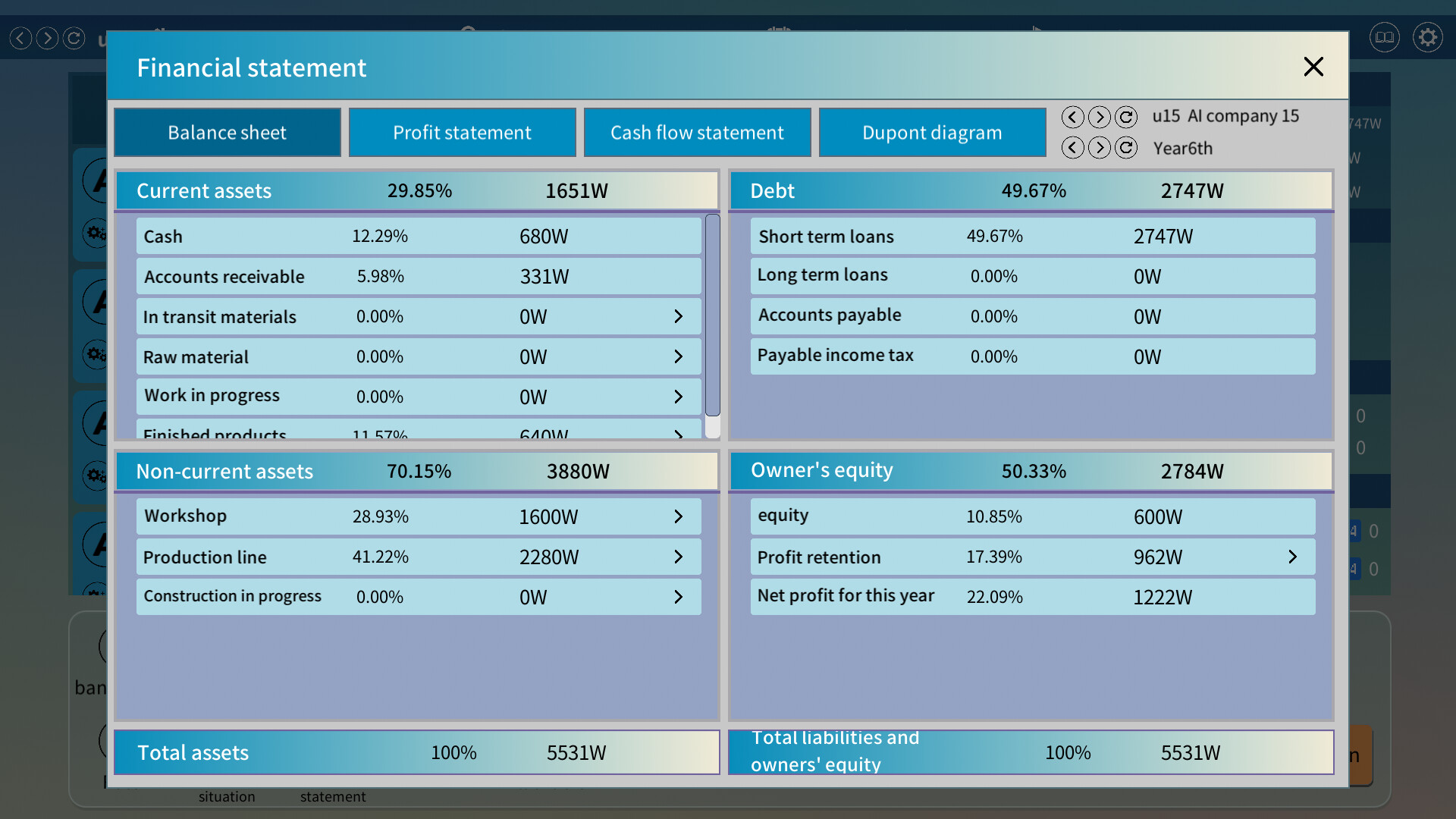Expand Work in progress details
Screen dimensions: 1456x819
tap(678, 397)
